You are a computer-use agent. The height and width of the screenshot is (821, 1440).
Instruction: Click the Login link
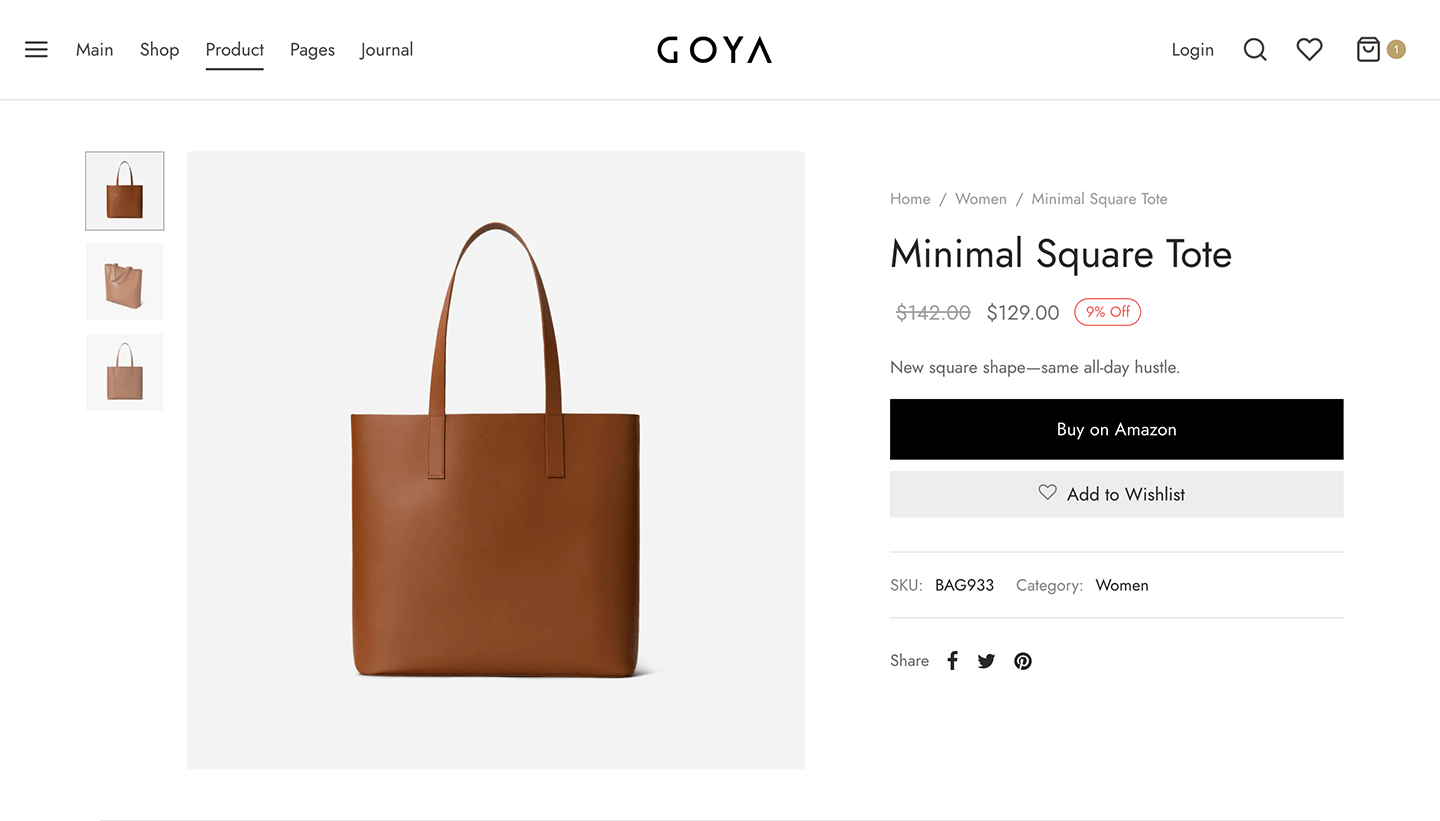point(1192,50)
